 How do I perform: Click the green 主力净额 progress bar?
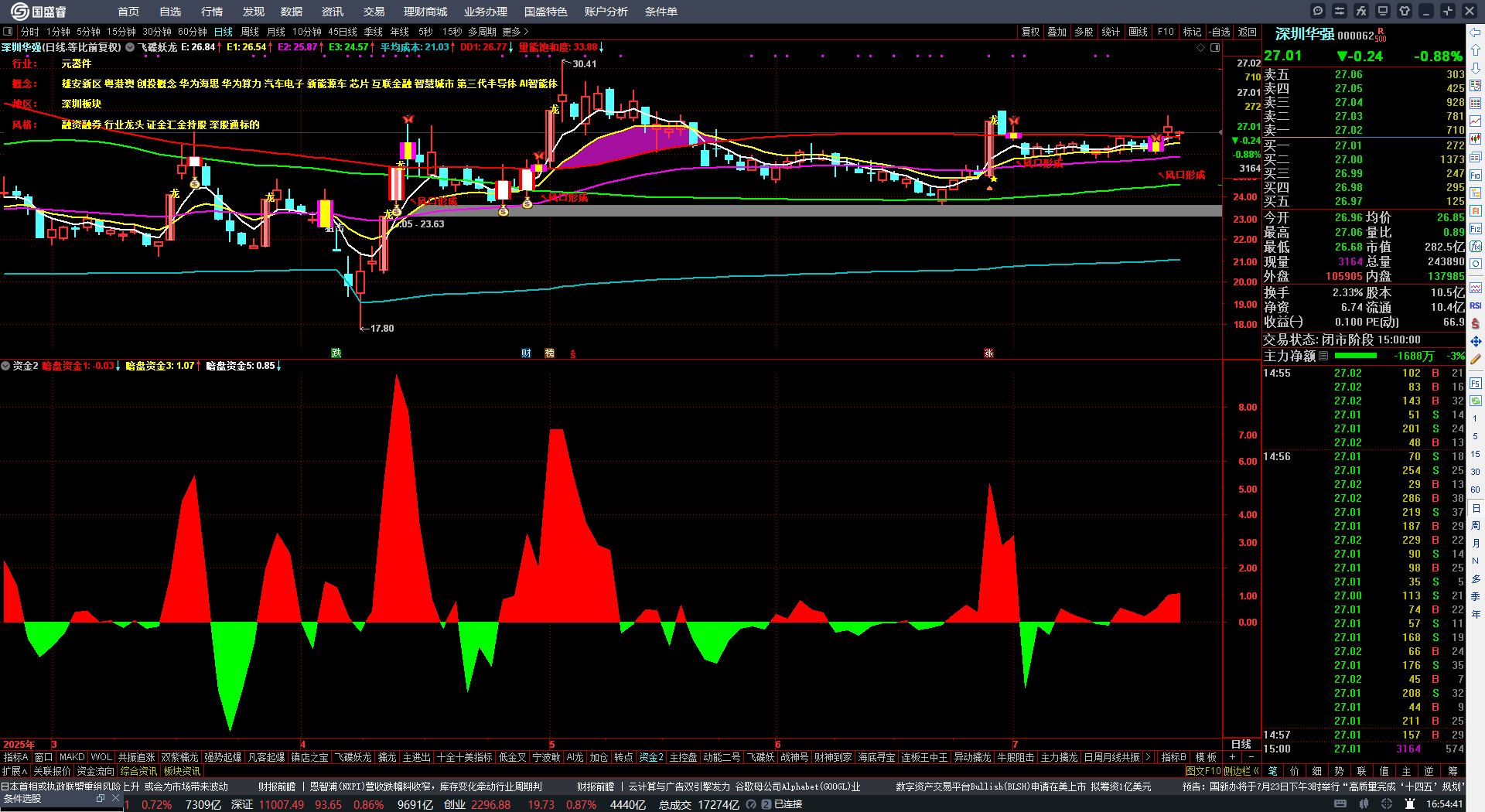[1356, 356]
